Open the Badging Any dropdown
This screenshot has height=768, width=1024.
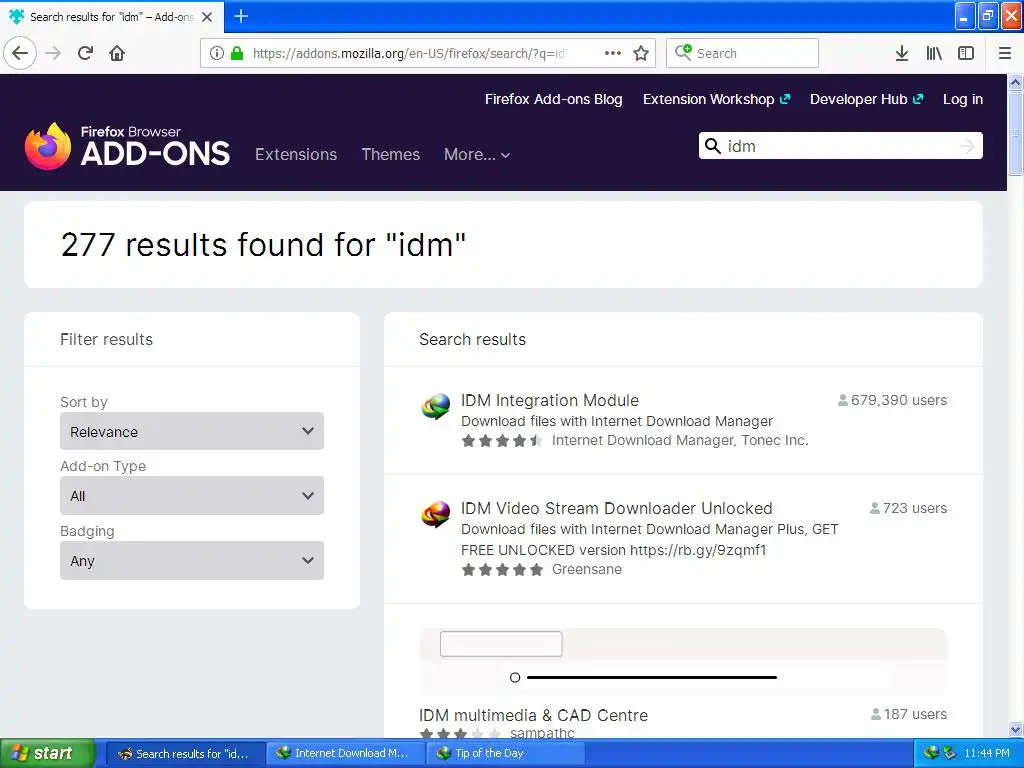(192, 560)
